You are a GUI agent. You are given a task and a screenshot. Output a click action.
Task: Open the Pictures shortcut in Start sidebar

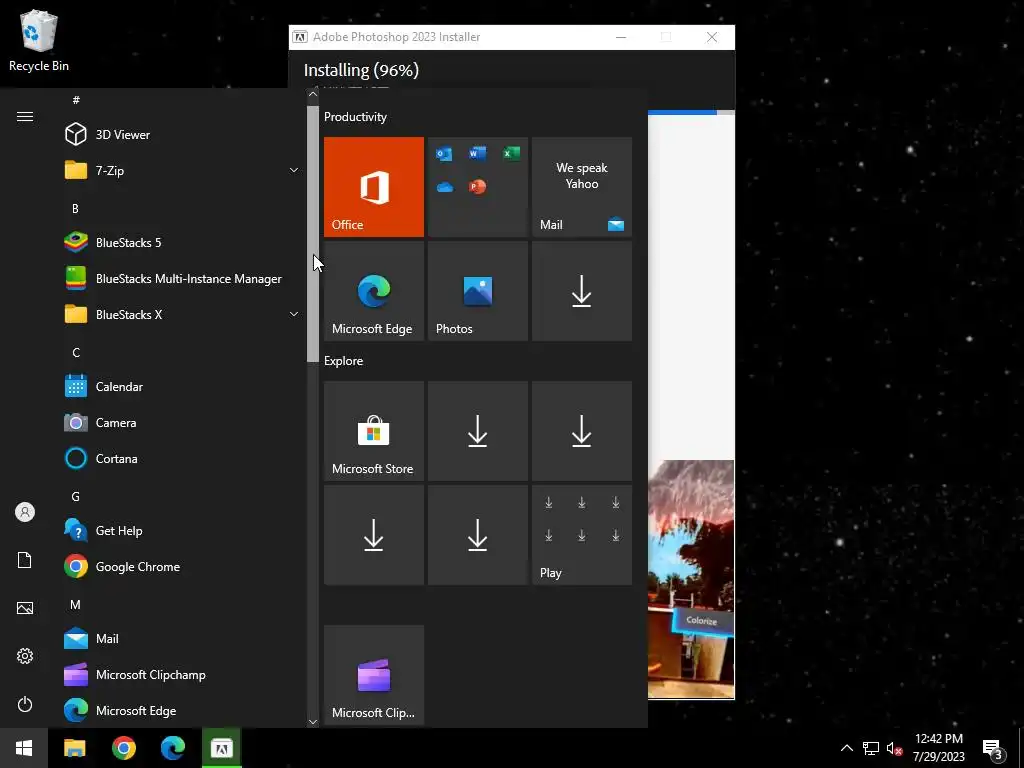(x=25, y=608)
